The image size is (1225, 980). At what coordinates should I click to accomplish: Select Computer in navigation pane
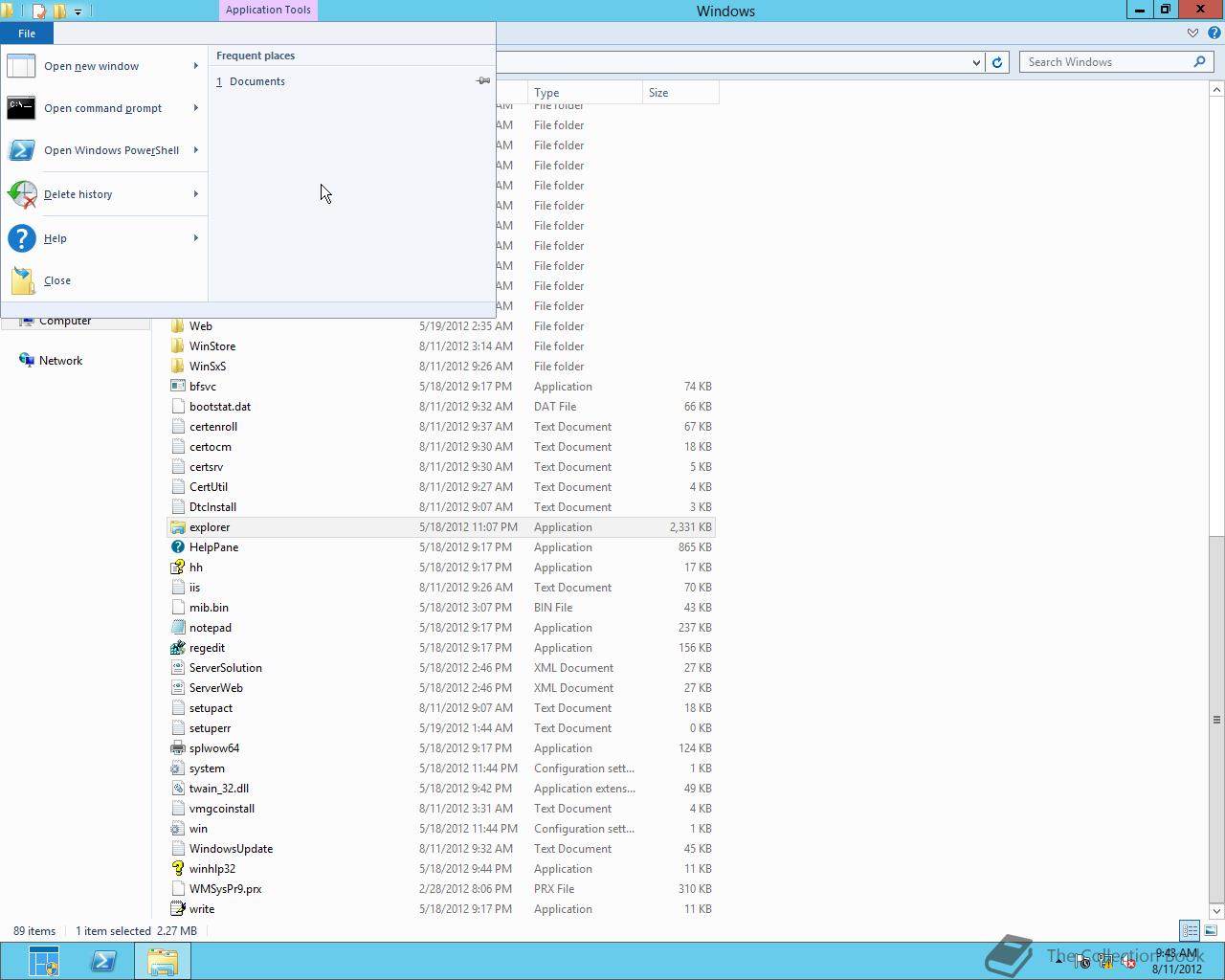tap(65, 321)
